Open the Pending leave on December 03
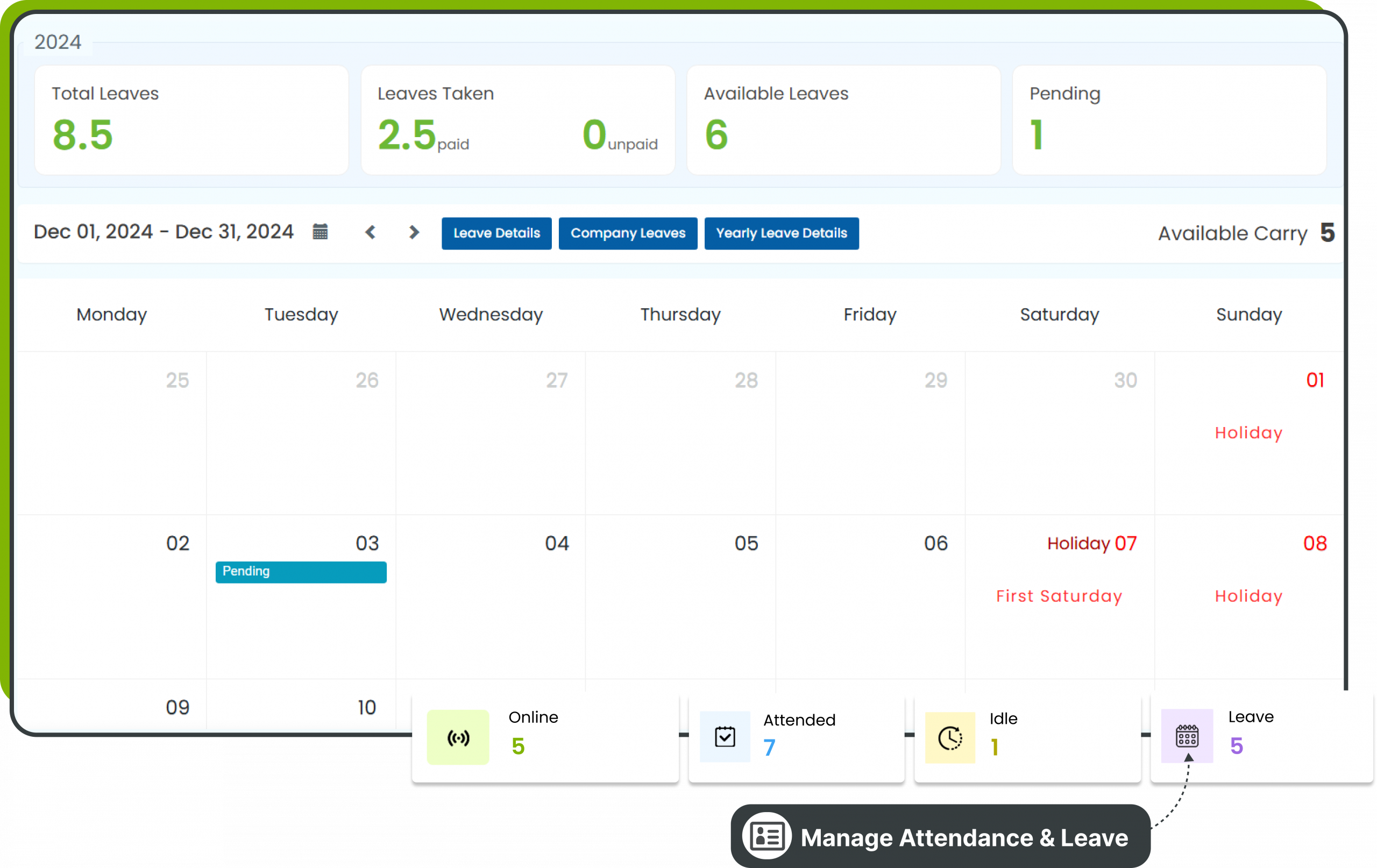Image resolution: width=1377 pixels, height=868 pixels. click(301, 572)
